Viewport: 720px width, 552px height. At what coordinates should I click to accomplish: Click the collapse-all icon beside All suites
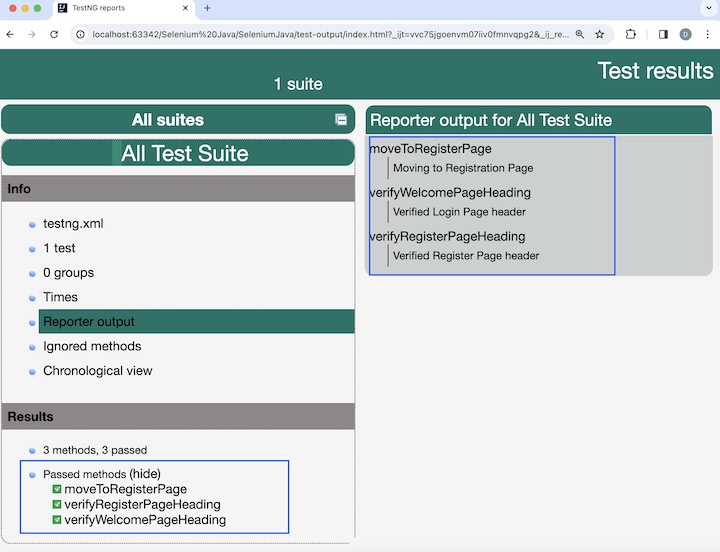341,119
